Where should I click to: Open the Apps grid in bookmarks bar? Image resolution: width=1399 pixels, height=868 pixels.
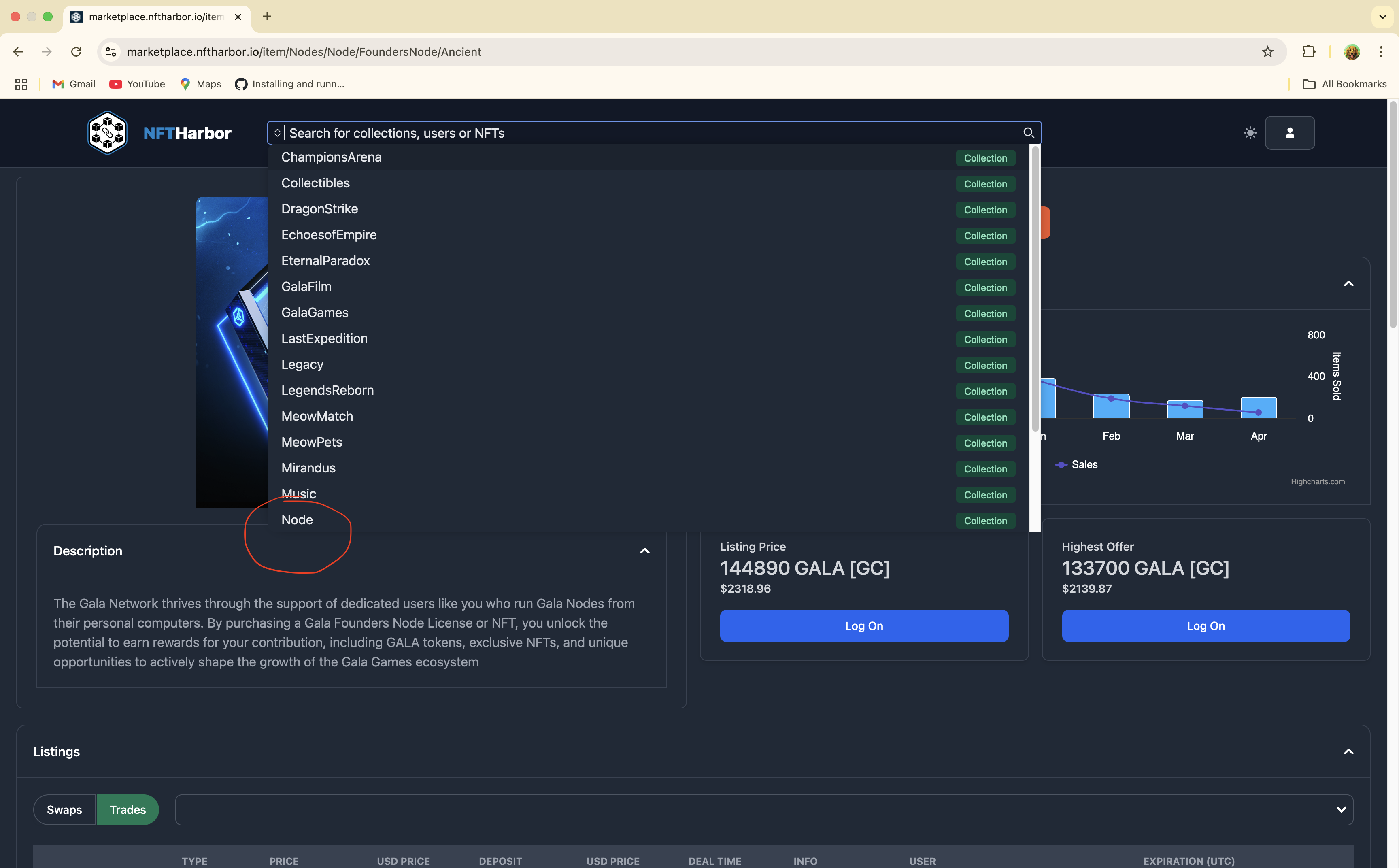click(x=21, y=84)
